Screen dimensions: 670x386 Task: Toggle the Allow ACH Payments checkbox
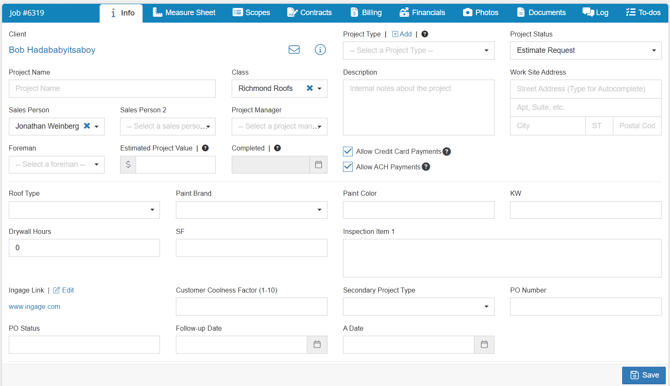tap(348, 167)
